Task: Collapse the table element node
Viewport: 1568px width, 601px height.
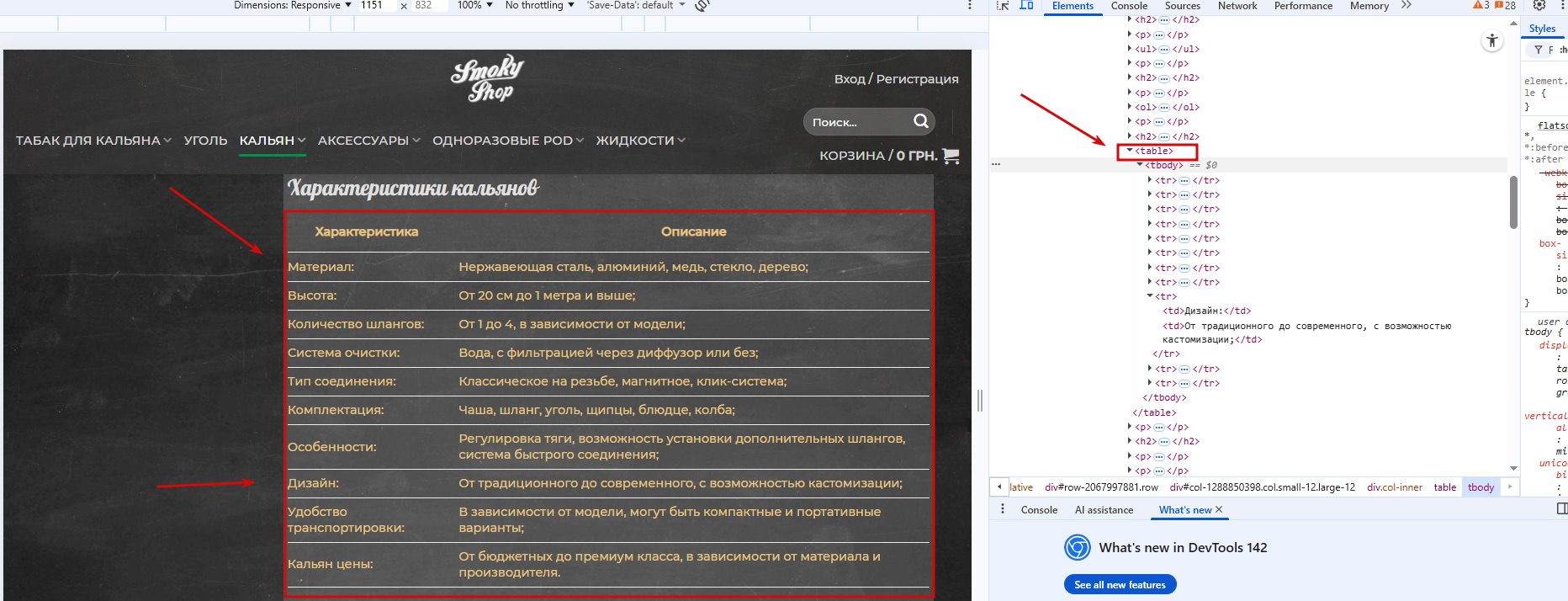Action: [x=1130, y=151]
